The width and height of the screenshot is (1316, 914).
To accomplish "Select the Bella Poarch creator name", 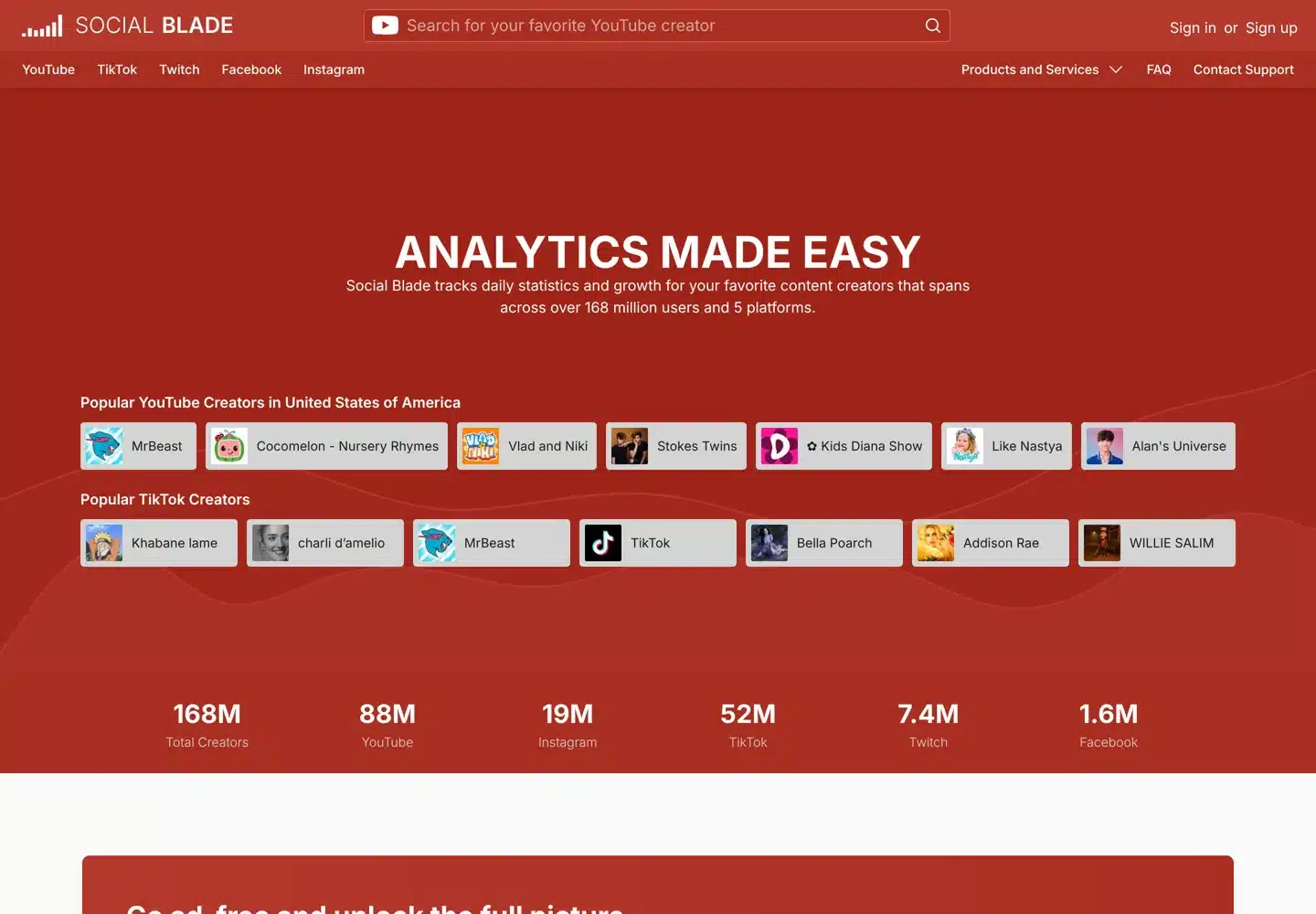I will click(834, 543).
